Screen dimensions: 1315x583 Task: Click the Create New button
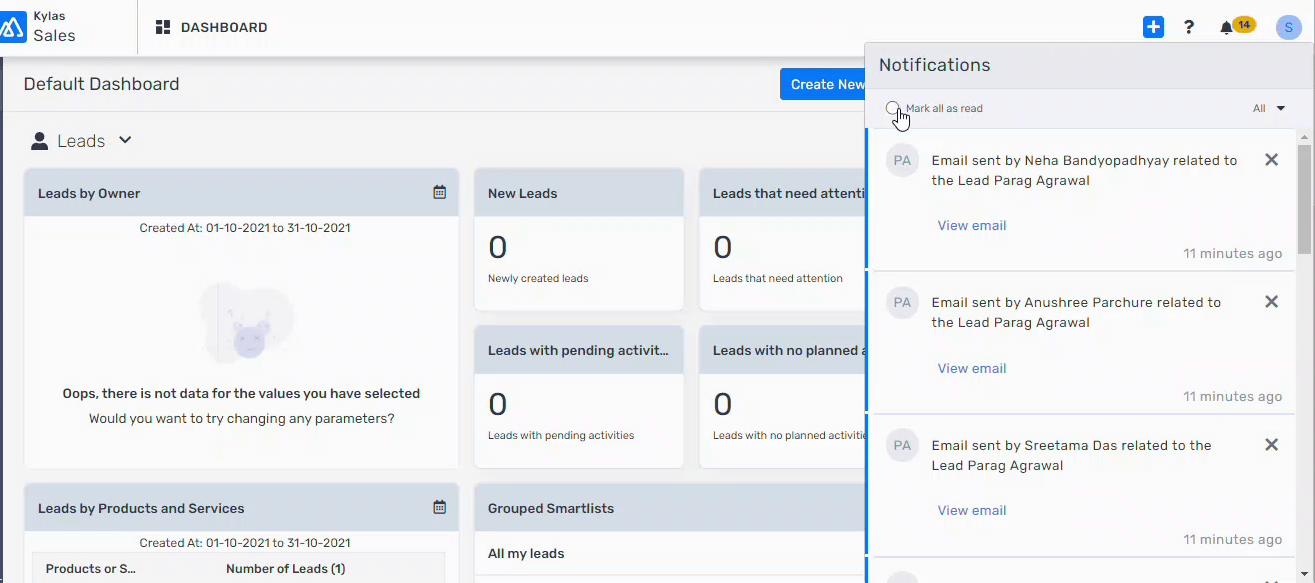coord(823,84)
